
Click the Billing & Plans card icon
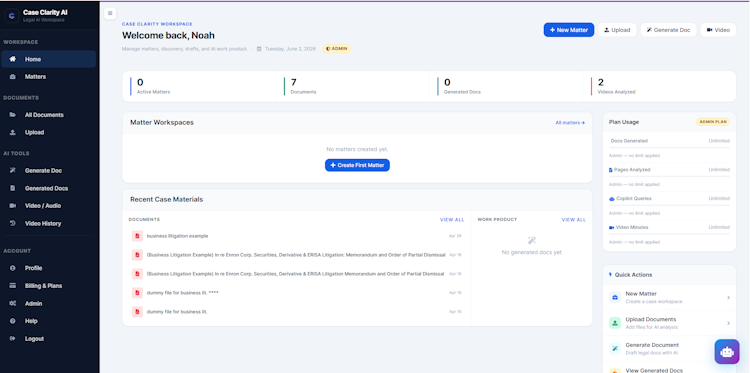[13, 285]
